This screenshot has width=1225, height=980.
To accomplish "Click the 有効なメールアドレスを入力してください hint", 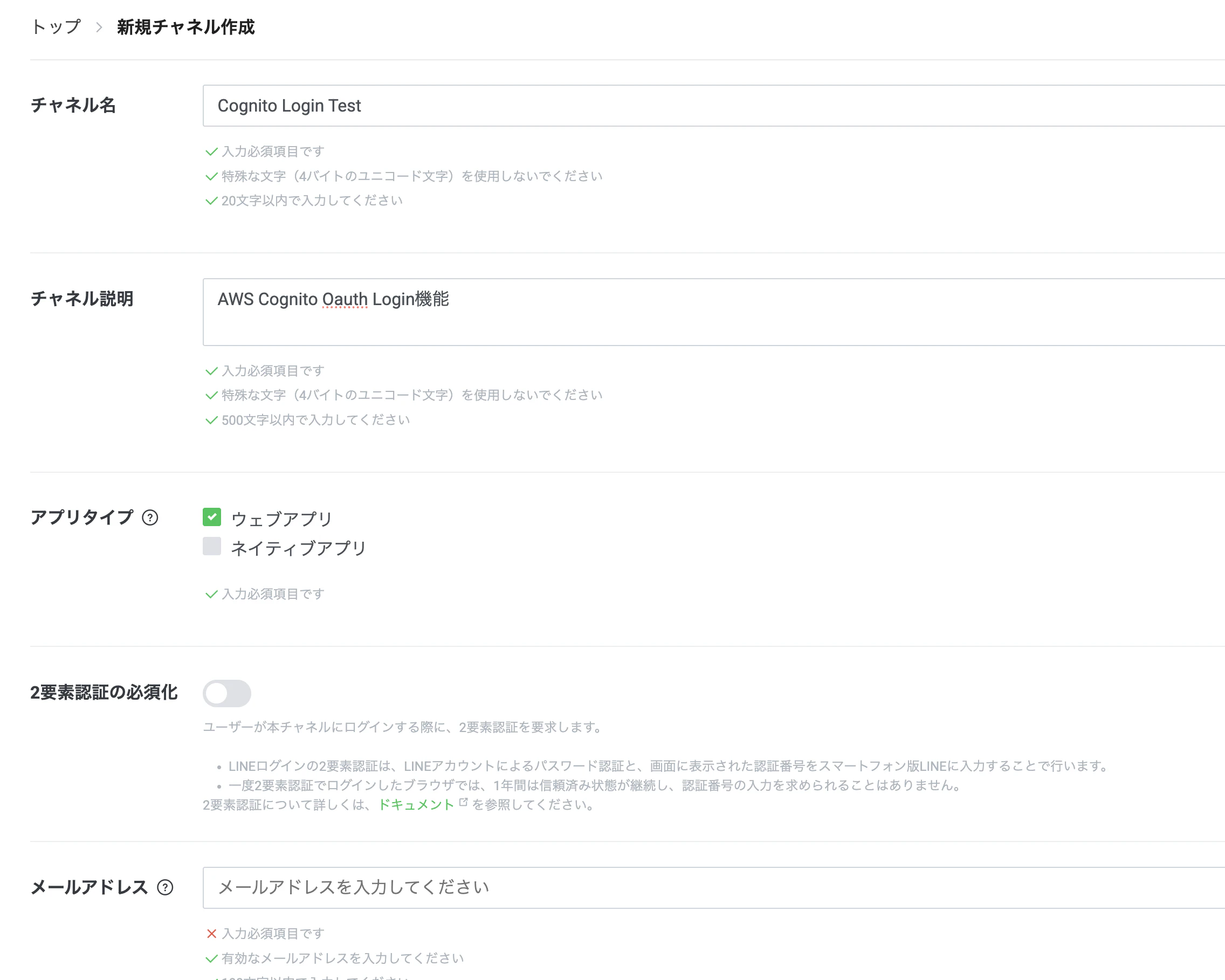I will click(x=342, y=958).
